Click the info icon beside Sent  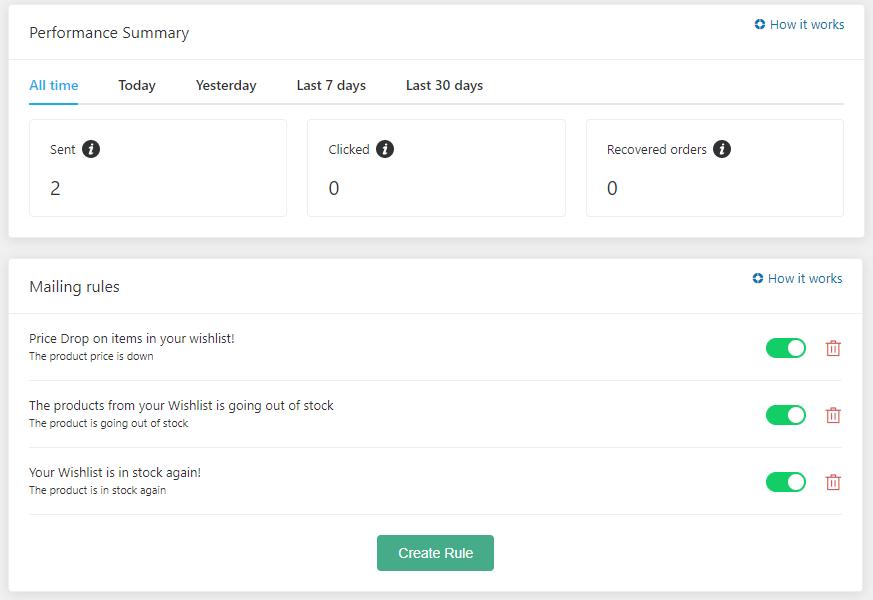pyautogui.click(x=91, y=149)
